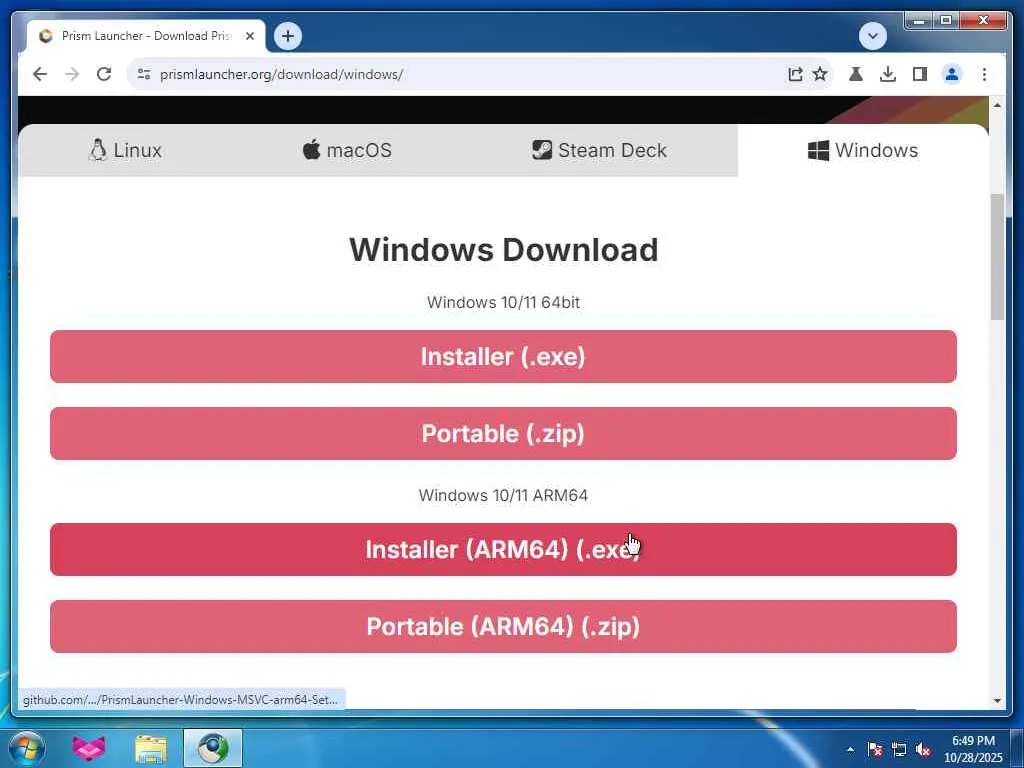Click the page scrollbar up arrow
Screen dimensions: 1024x768
997,104
